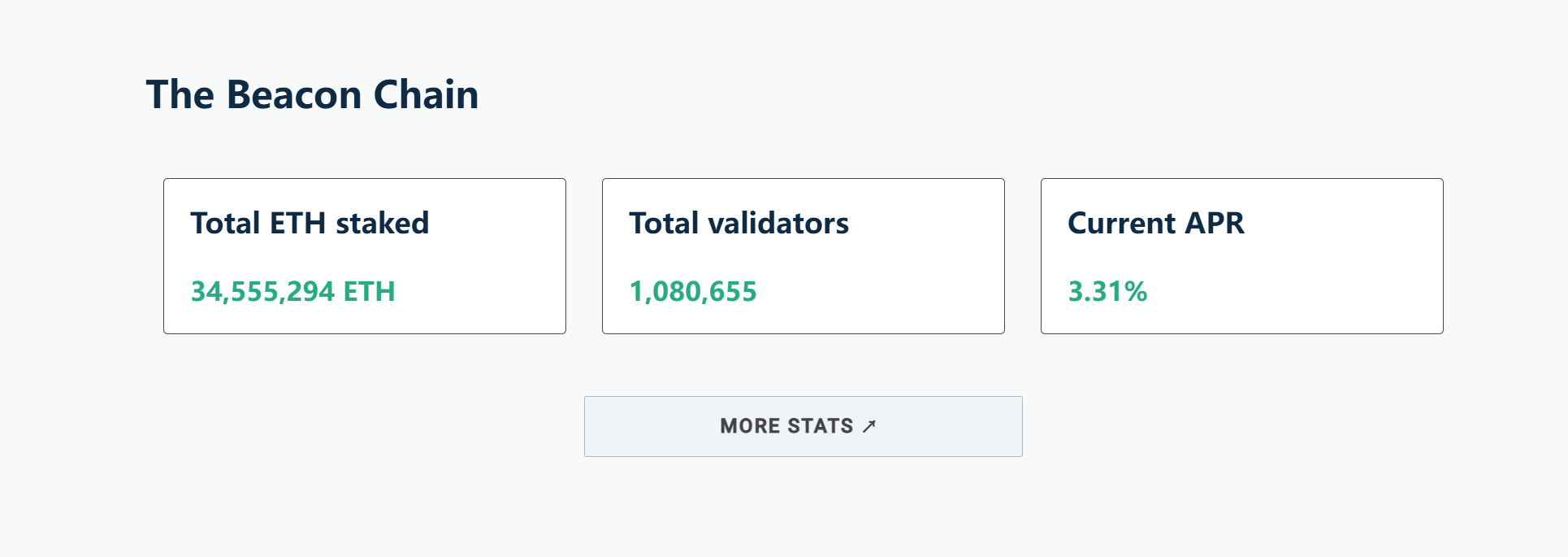Click The Beacon Chain title
The width and height of the screenshot is (1568, 557).
point(313,94)
